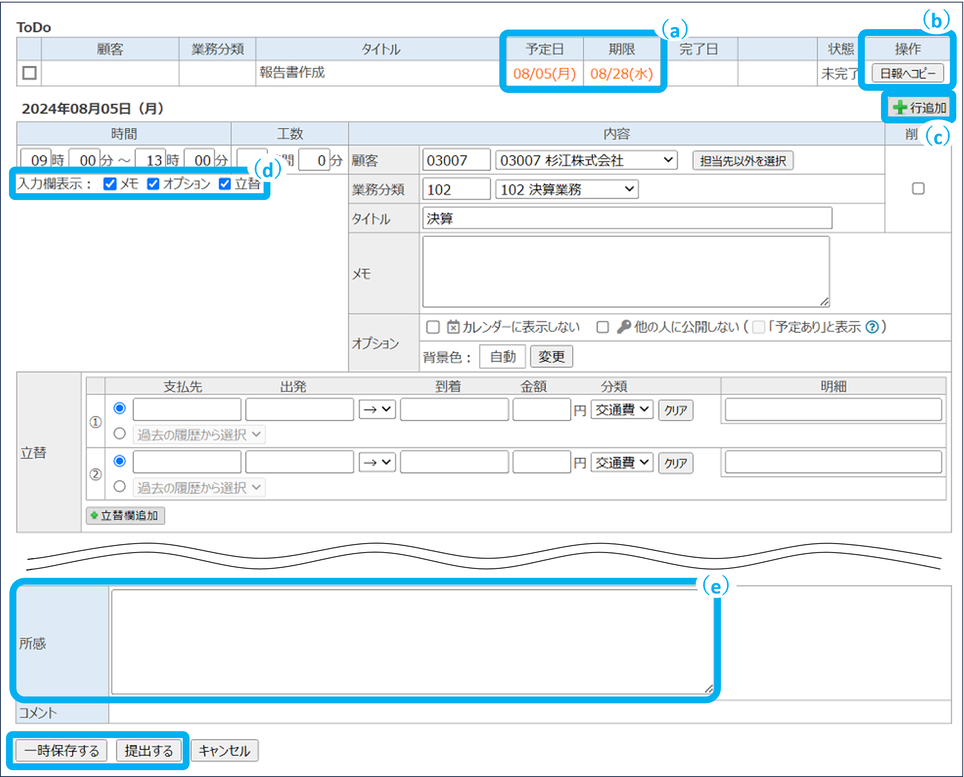Click the 変更 background color button
Image resolution: width=964 pixels, height=777 pixels.
click(x=551, y=357)
